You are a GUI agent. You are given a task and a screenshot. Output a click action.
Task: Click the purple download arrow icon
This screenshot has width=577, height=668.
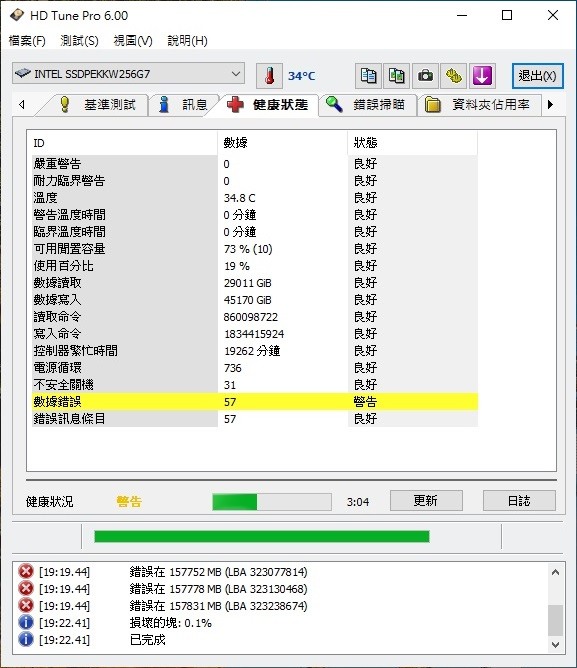click(482, 76)
